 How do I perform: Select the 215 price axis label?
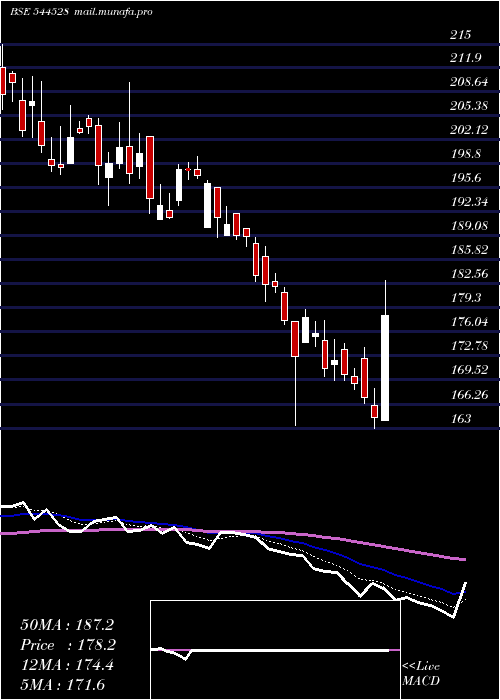460,34
